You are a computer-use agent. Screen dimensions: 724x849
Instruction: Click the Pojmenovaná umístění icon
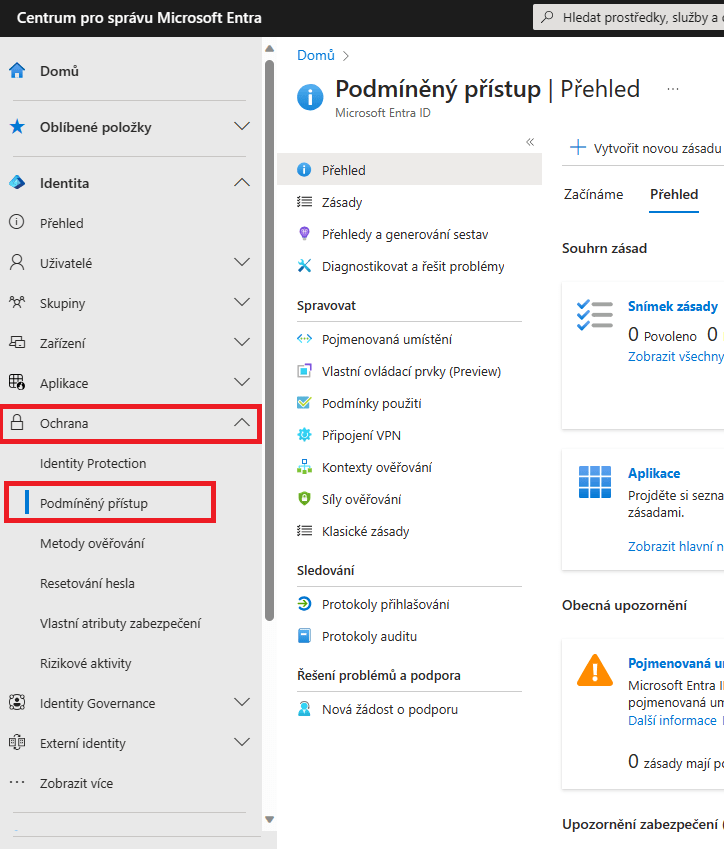pos(305,339)
